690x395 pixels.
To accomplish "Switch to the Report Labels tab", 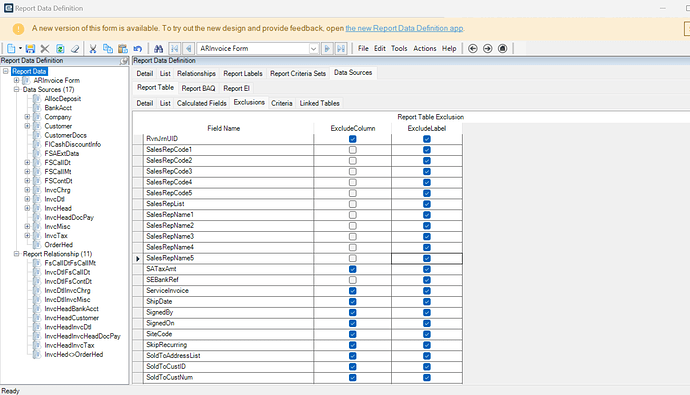I will (243, 73).
